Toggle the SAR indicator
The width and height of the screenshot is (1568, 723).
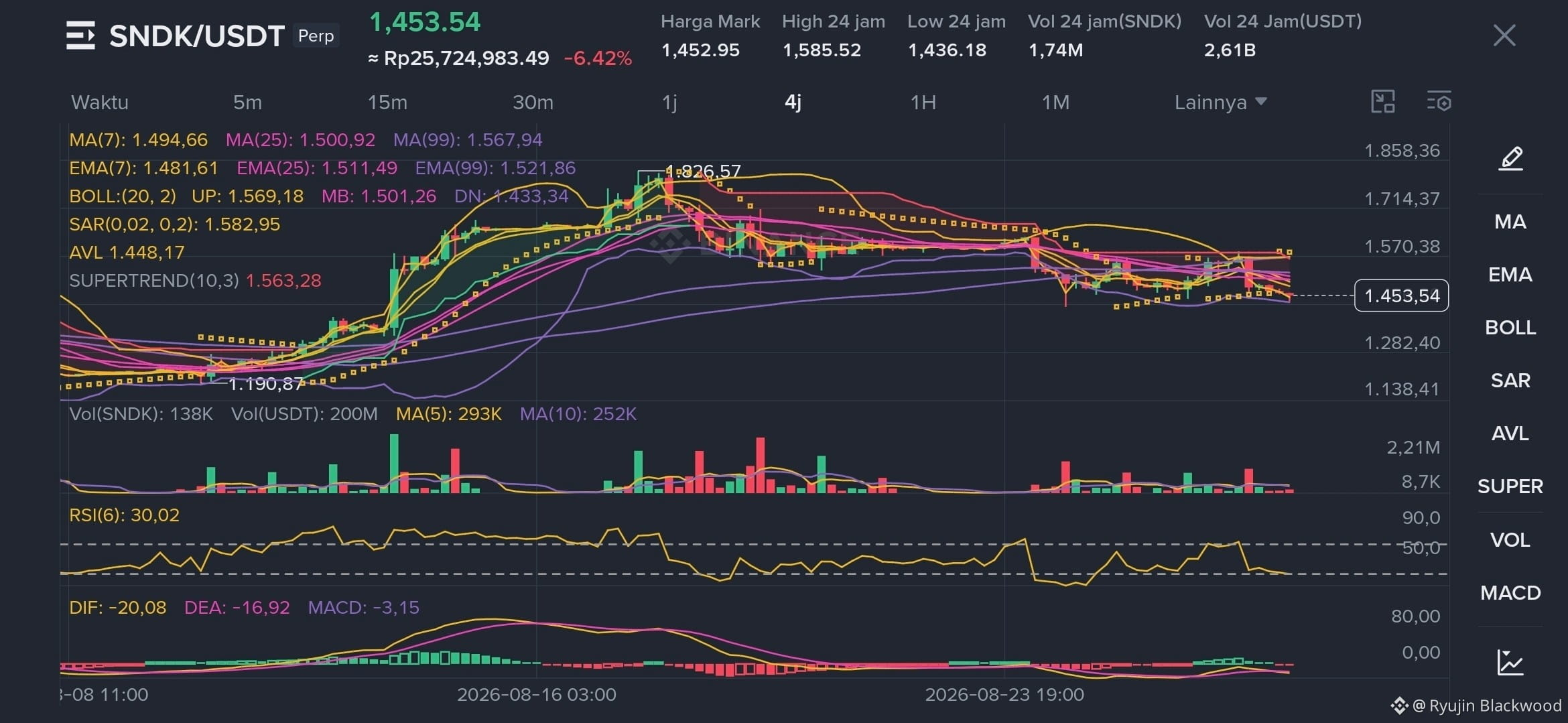pos(1510,381)
